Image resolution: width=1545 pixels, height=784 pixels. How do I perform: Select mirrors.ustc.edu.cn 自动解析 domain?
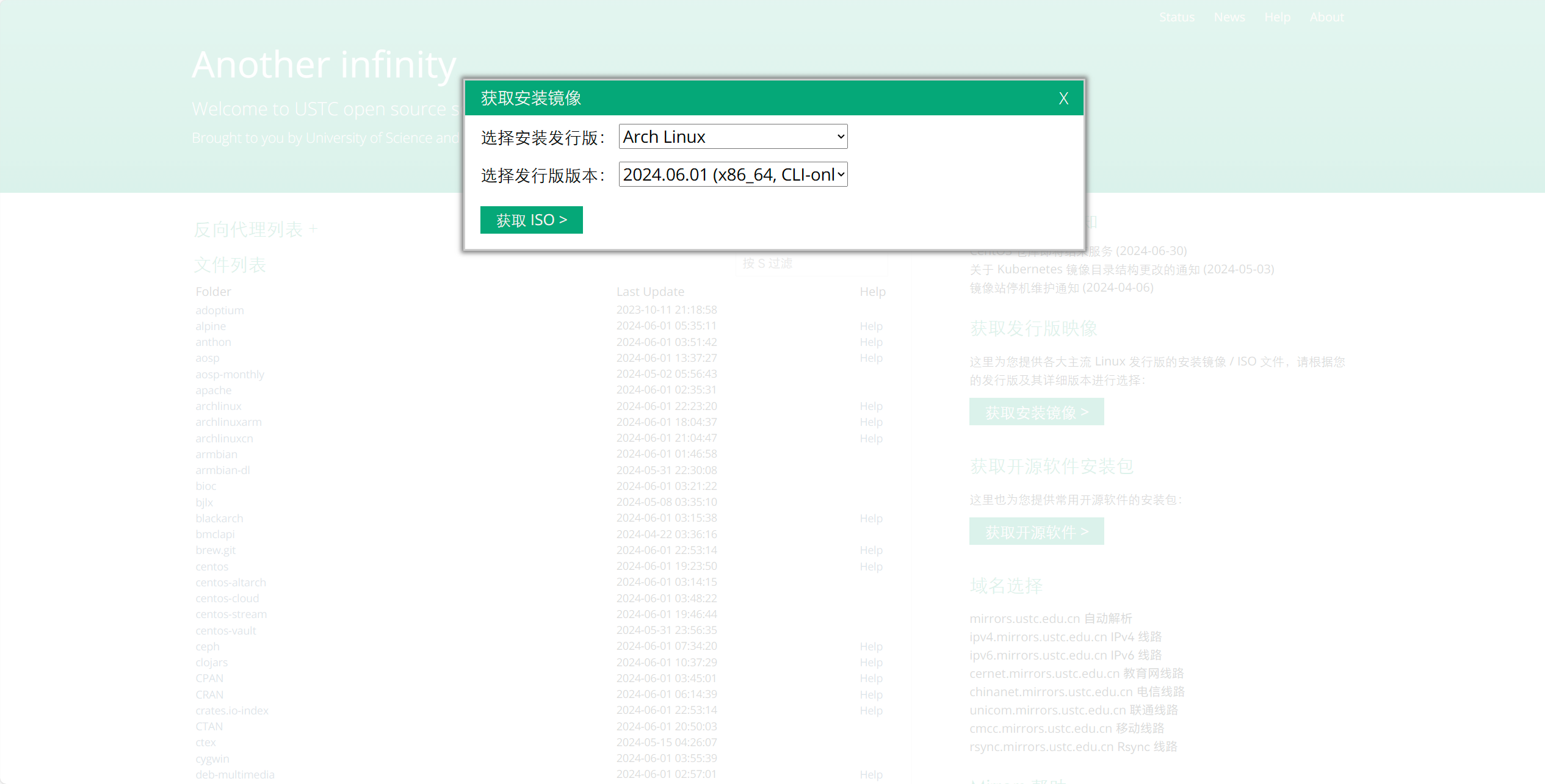tap(1051, 618)
